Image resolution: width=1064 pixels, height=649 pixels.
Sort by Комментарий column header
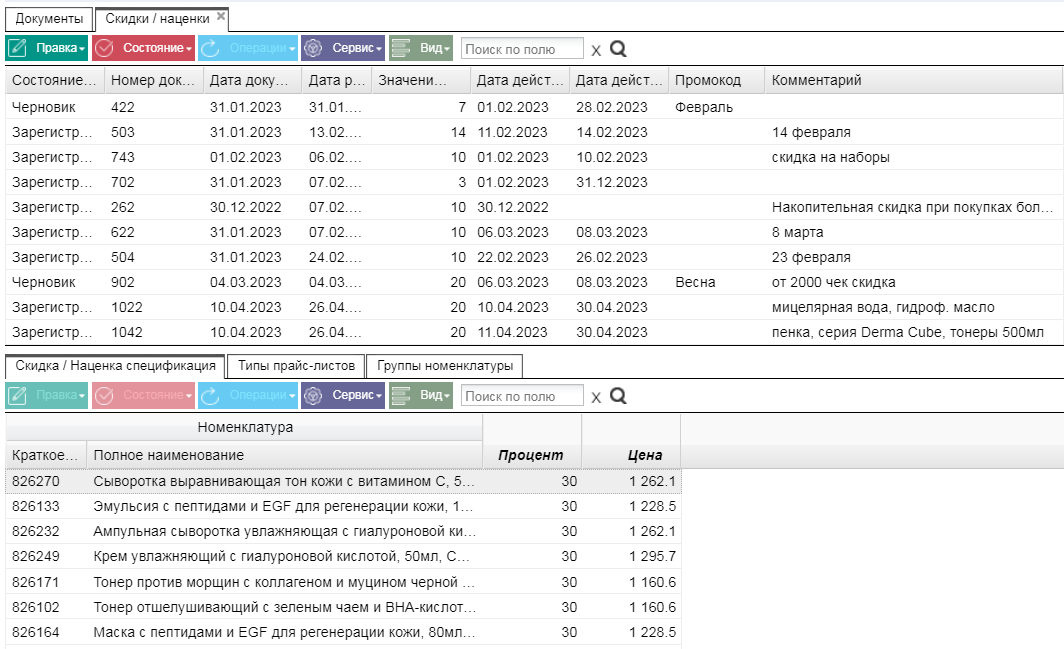click(x=913, y=80)
